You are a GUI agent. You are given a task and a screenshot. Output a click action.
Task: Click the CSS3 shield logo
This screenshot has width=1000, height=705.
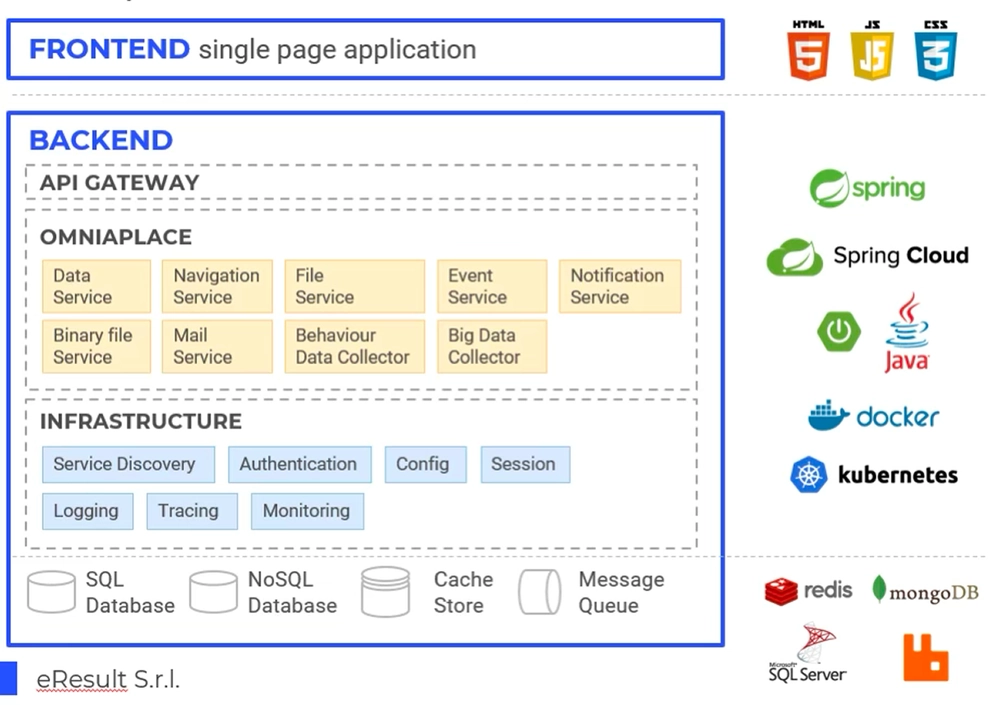[936, 50]
